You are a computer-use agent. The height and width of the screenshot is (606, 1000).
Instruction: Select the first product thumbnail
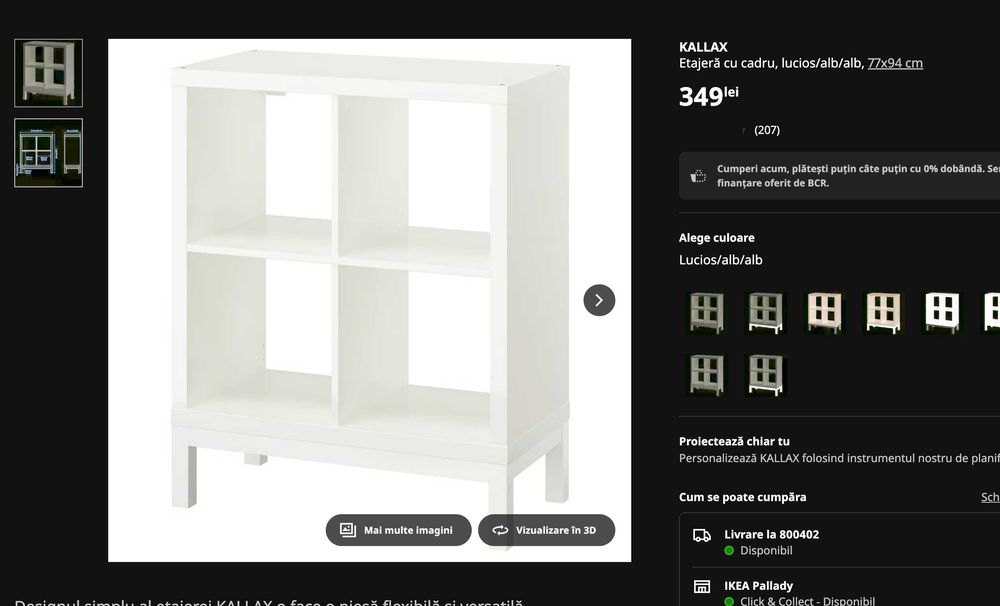click(x=48, y=73)
